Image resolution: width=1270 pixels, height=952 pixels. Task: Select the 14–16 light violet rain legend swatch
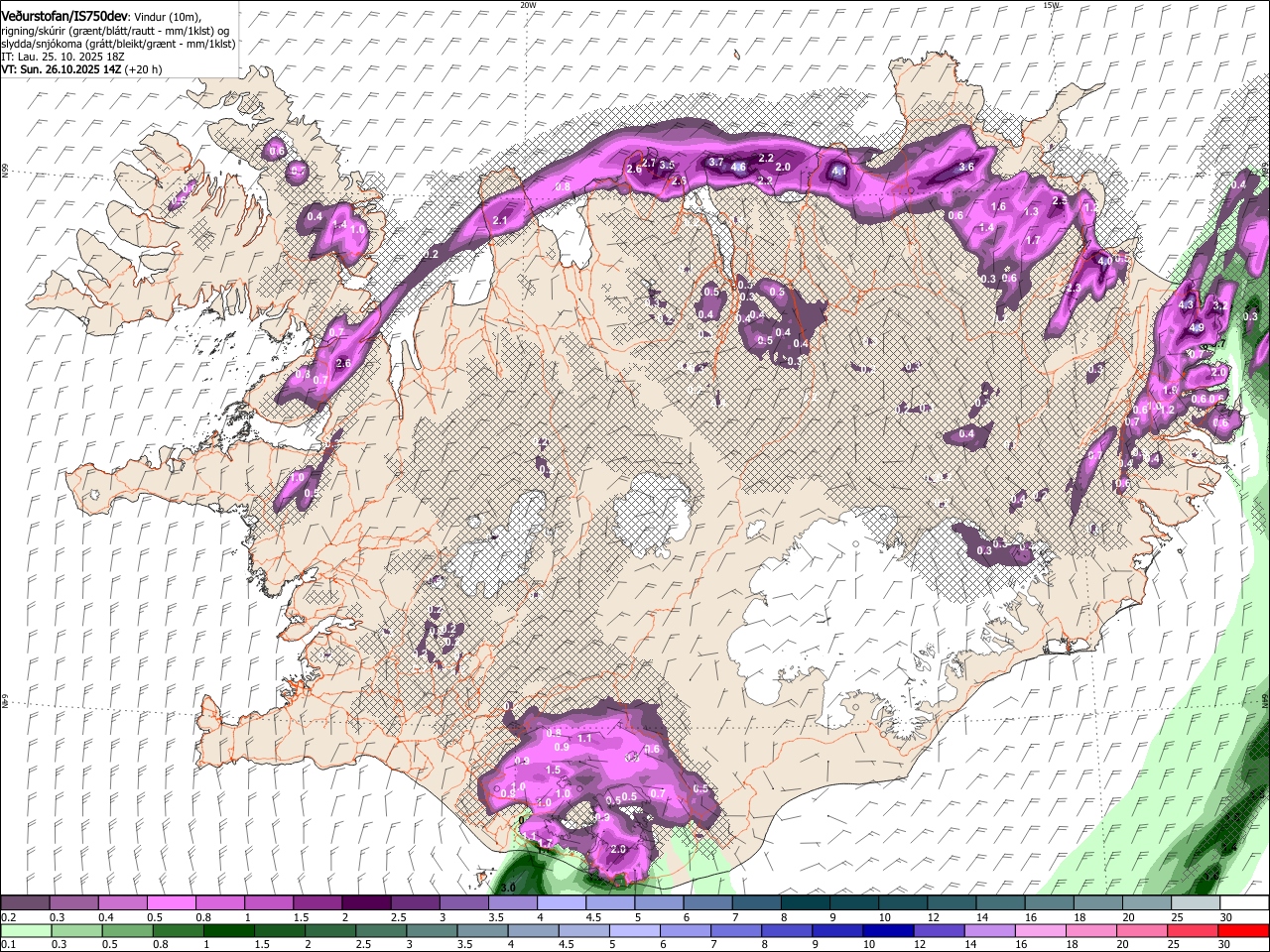pos(991,930)
